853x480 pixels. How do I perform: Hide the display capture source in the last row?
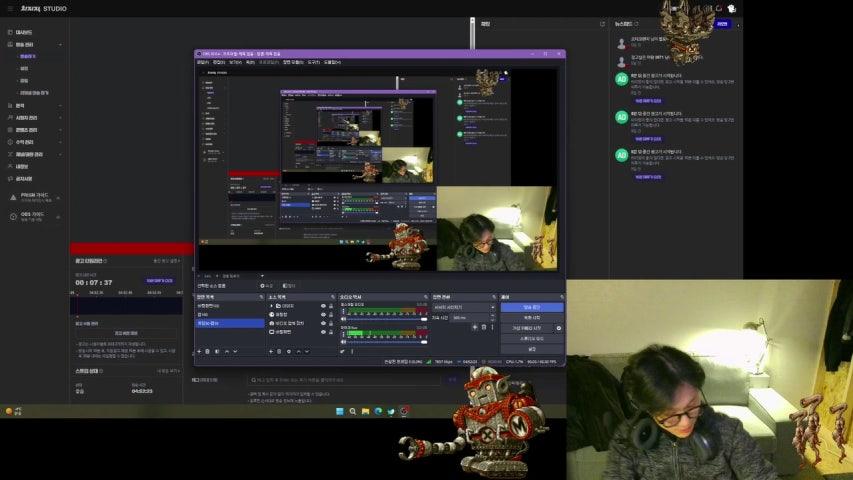[323, 332]
